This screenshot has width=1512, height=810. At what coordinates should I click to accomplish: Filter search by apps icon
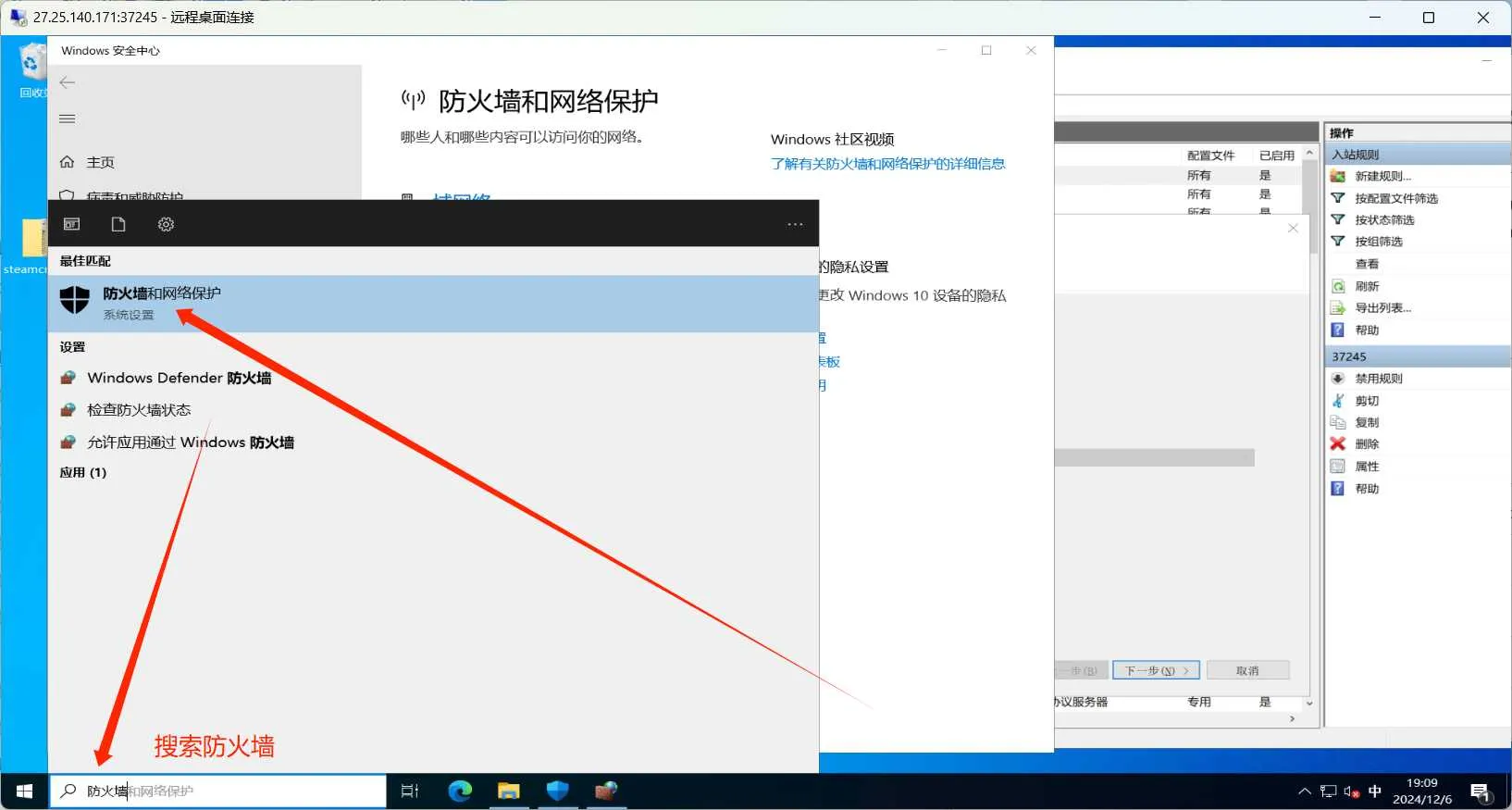point(71,224)
